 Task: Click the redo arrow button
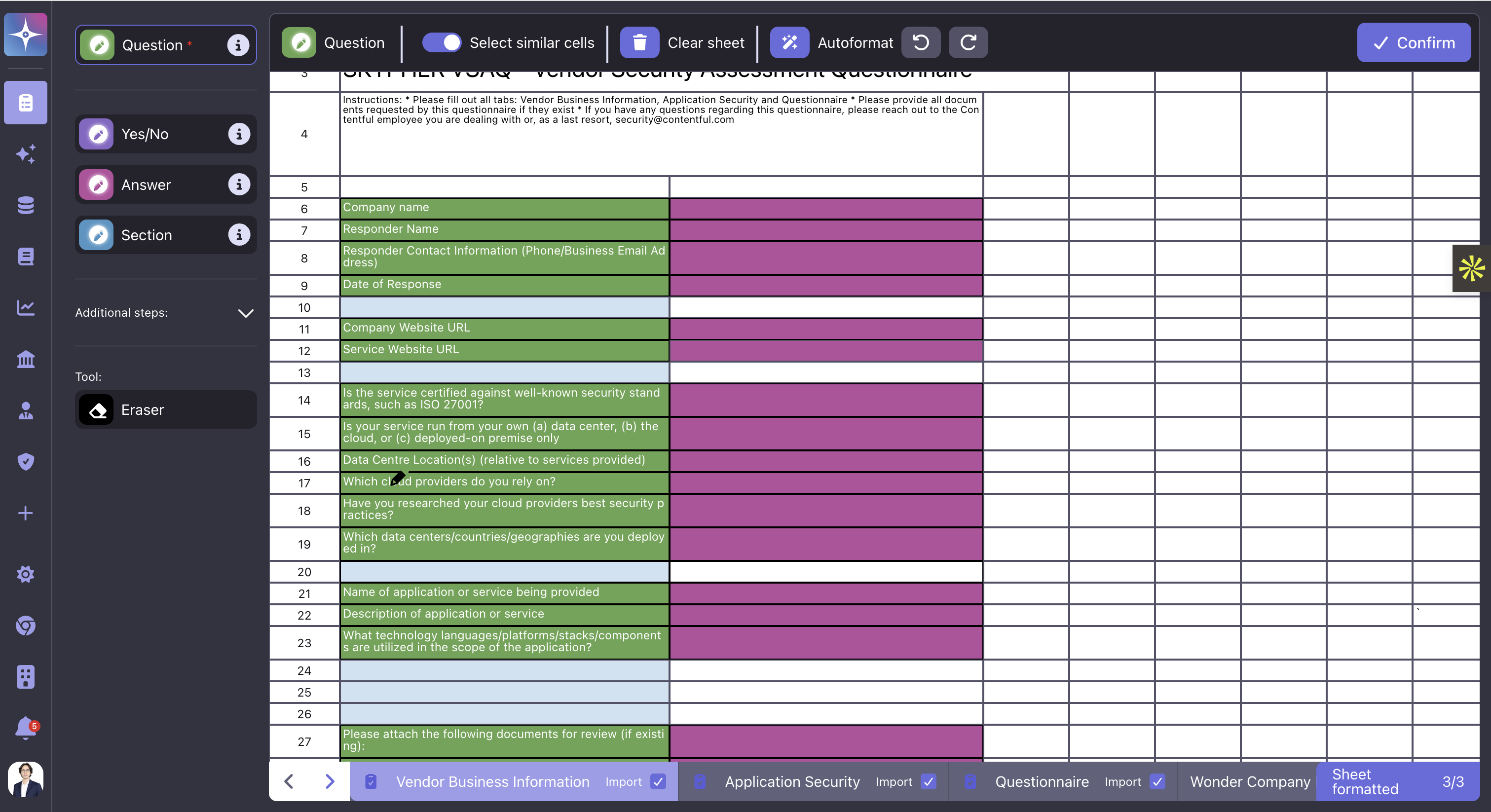[968, 43]
